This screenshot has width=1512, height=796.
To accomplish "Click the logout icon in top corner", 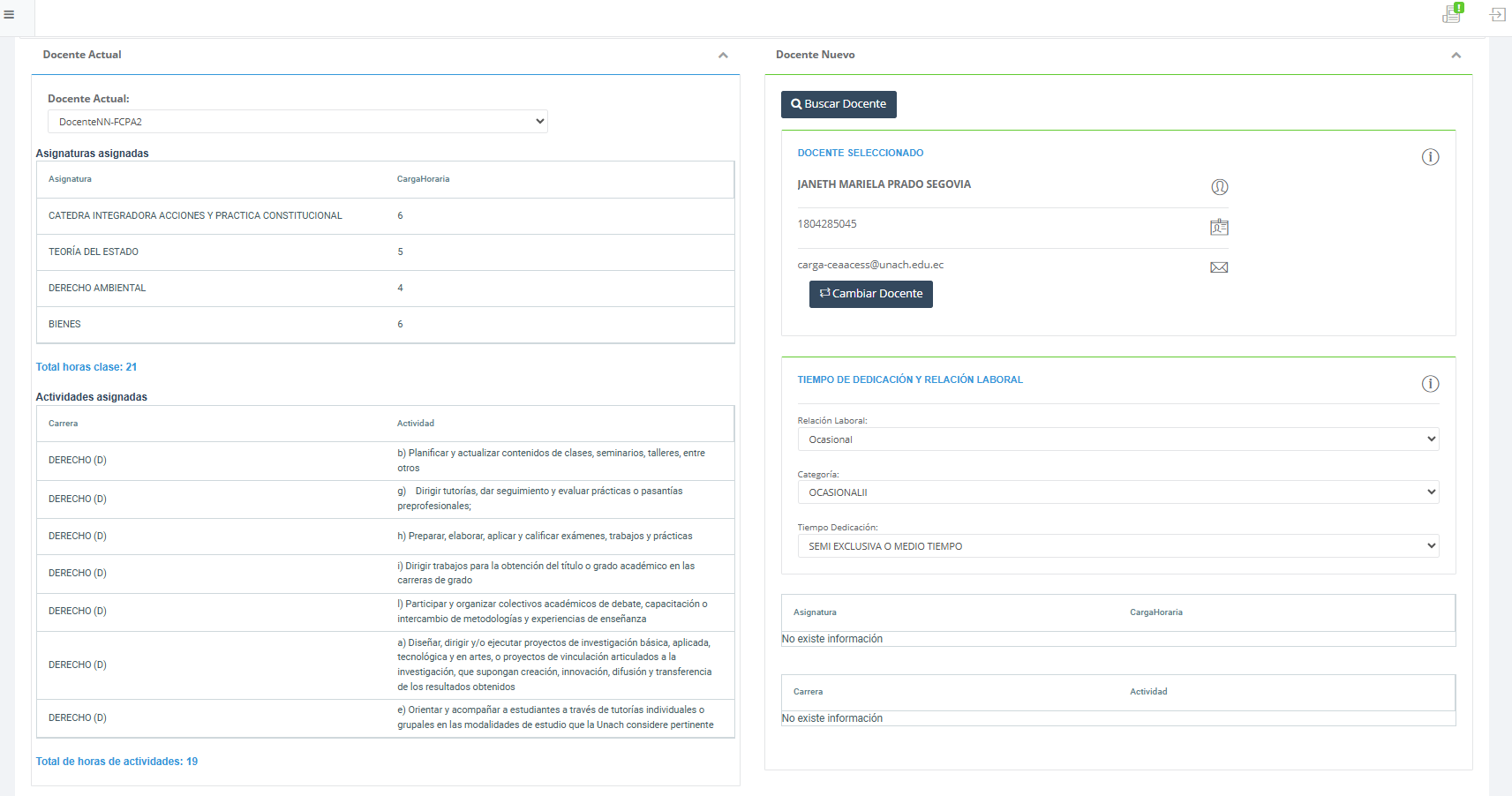I will coord(1497,14).
